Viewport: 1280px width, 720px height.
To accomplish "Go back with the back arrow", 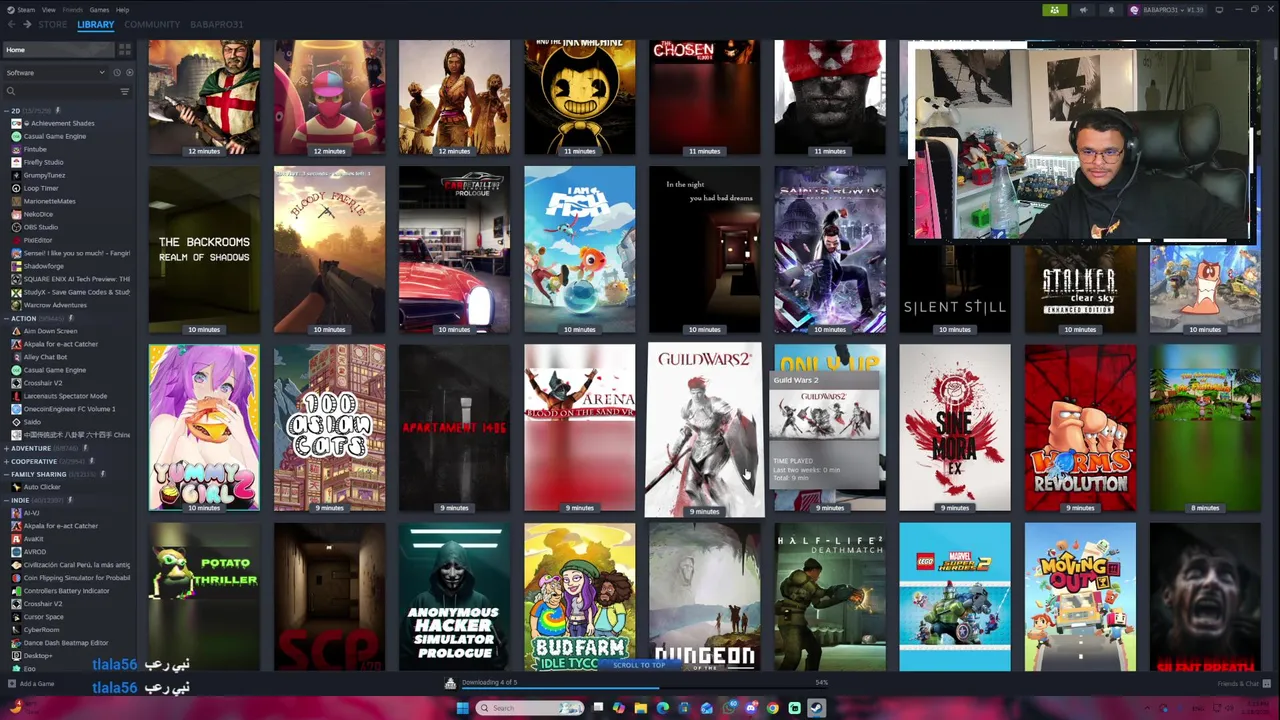I will (12, 24).
